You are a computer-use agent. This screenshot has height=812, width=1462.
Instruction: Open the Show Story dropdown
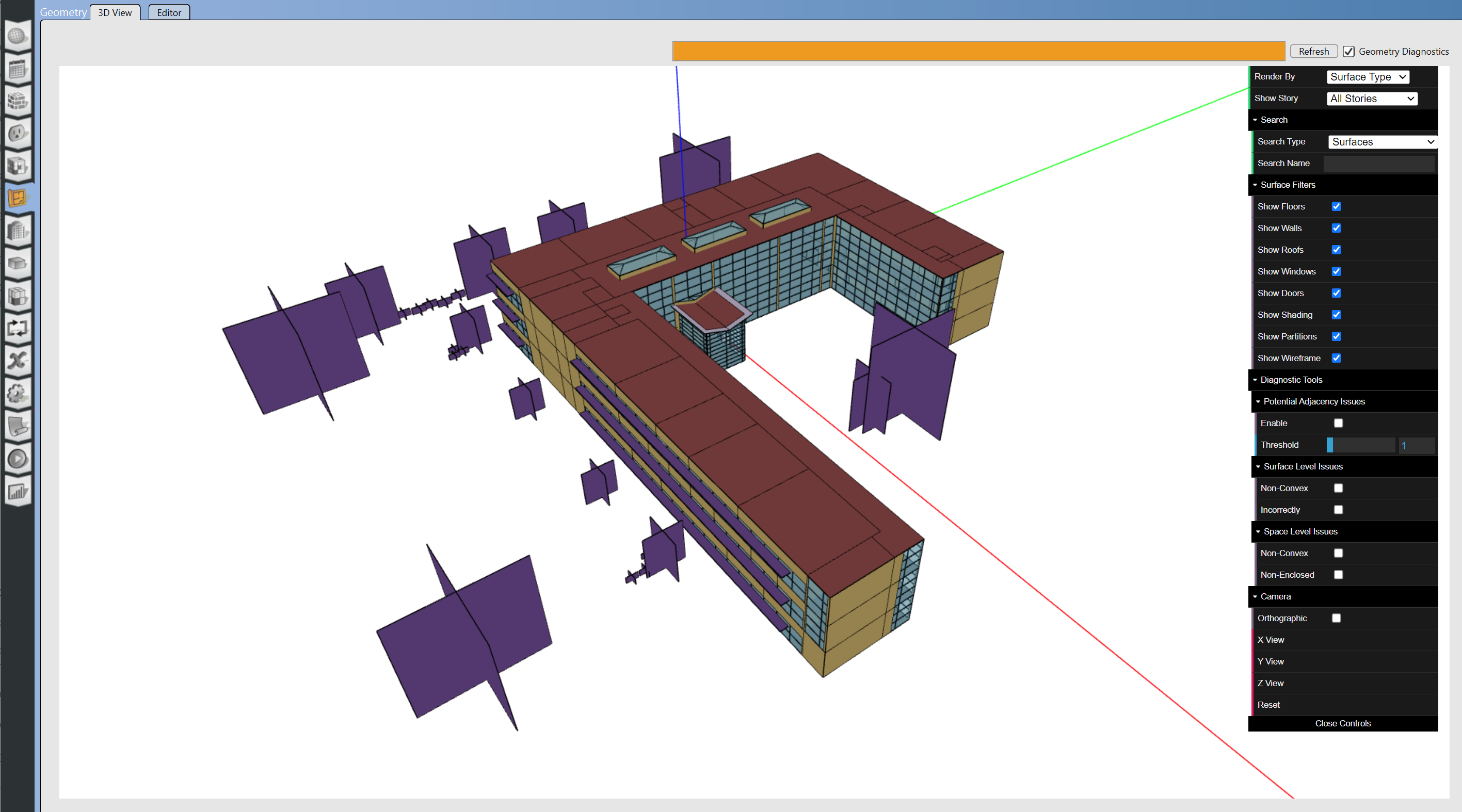pyautogui.click(x=1371, y=98)
